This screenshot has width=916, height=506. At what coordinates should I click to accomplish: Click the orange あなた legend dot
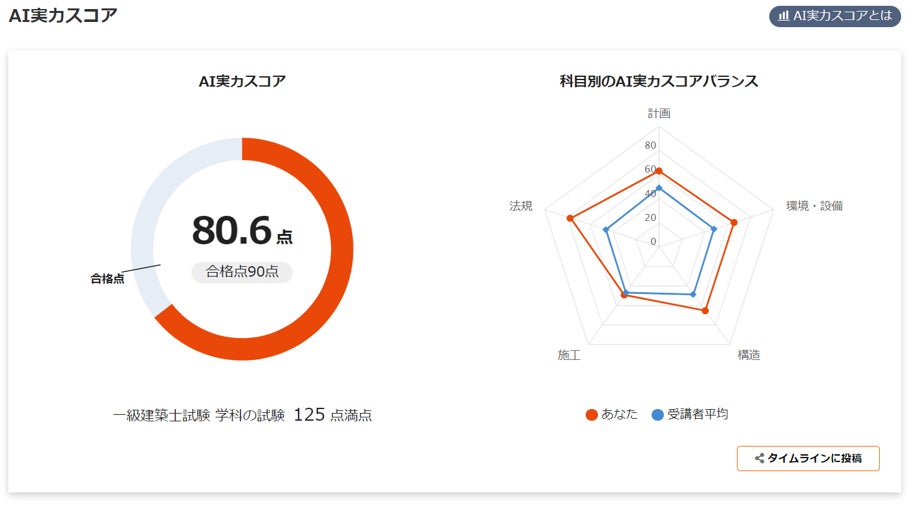(x=591, y=415)
